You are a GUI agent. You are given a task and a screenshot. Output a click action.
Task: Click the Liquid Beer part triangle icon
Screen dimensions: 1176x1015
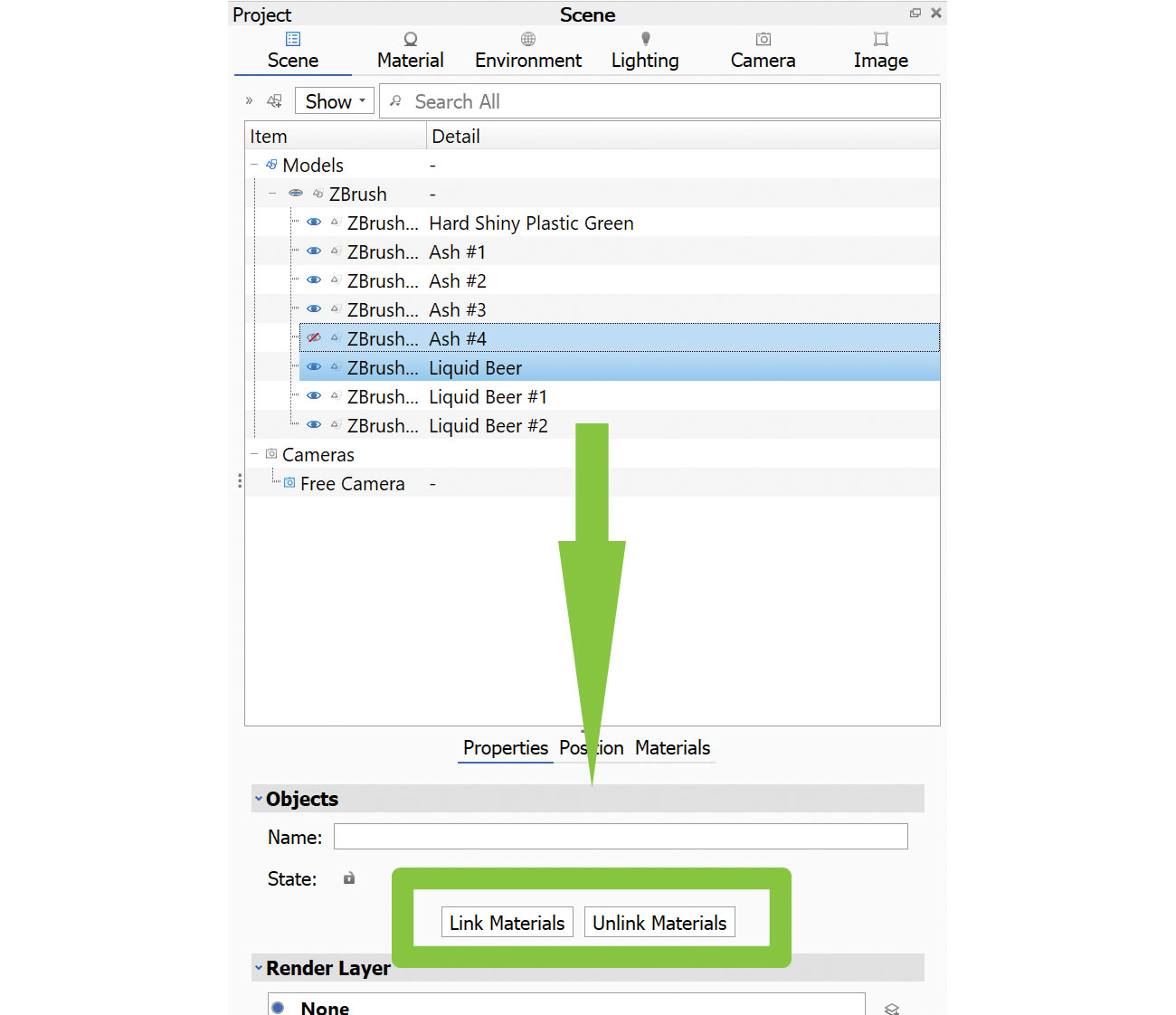335,367
